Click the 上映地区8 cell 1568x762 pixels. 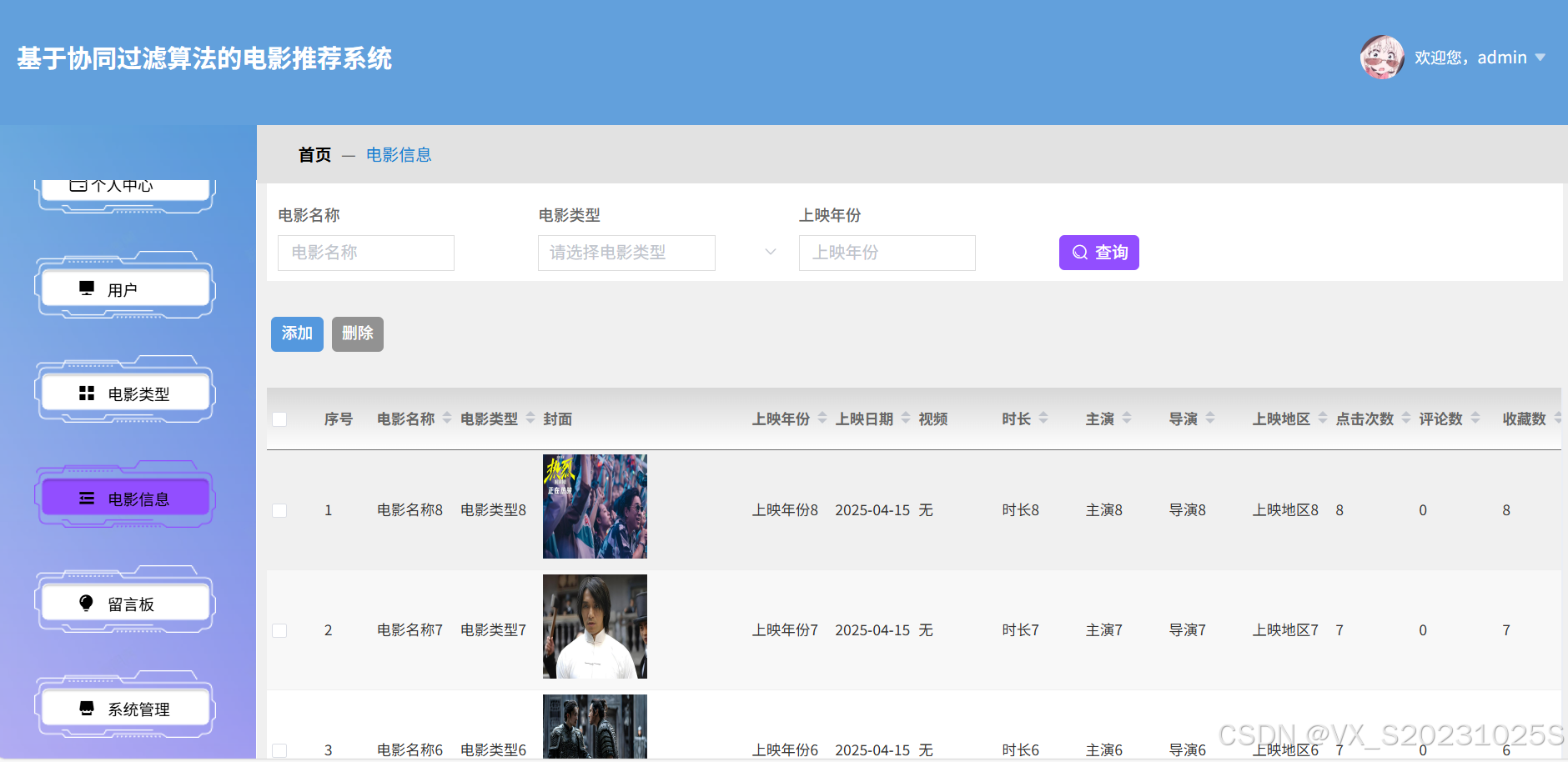click(x=1285, y=510)
